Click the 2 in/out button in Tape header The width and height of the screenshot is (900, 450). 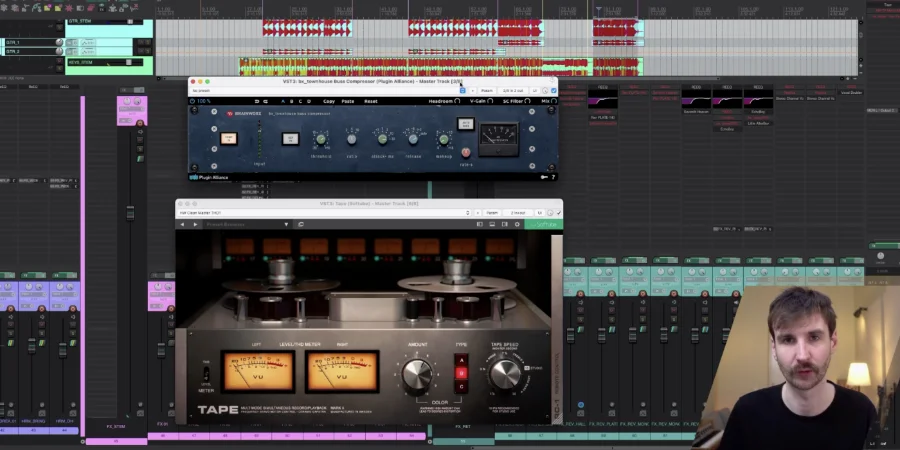[x=518, y=213]
